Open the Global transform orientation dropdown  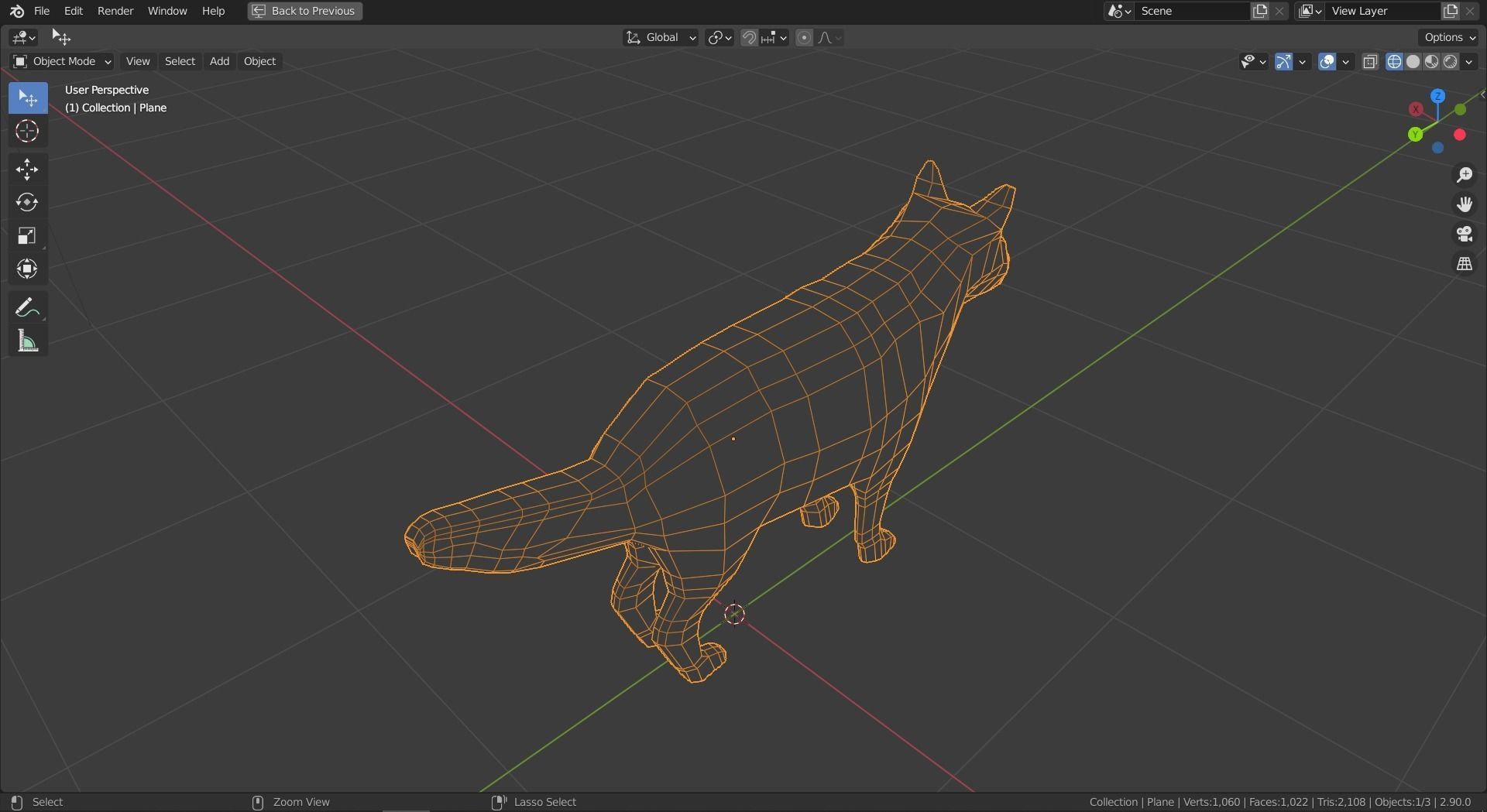(x=661, y=38)
